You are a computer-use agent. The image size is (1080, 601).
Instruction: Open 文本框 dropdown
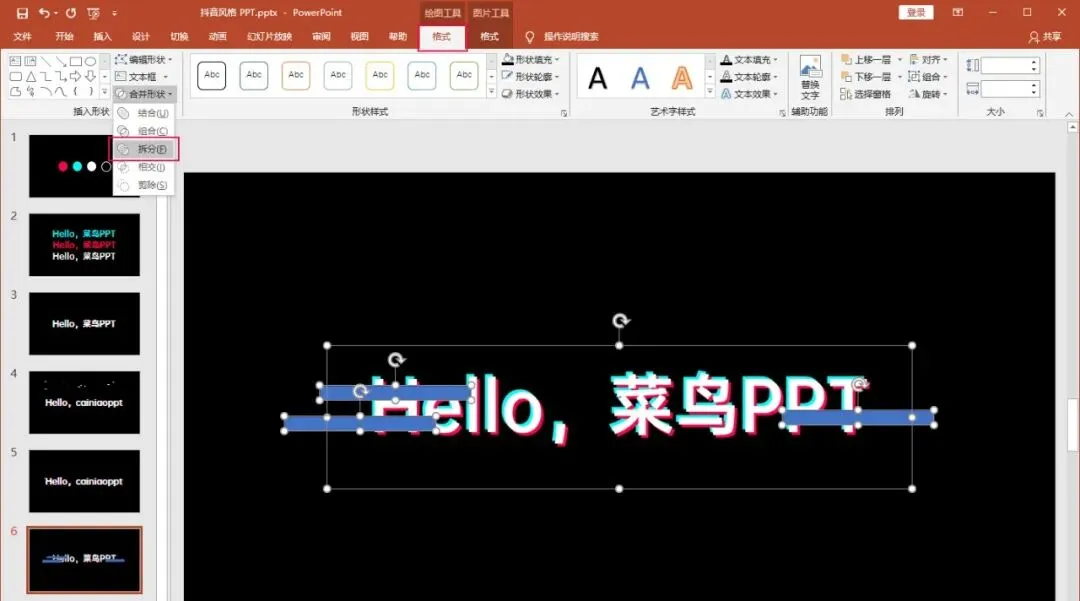point(141,76)
